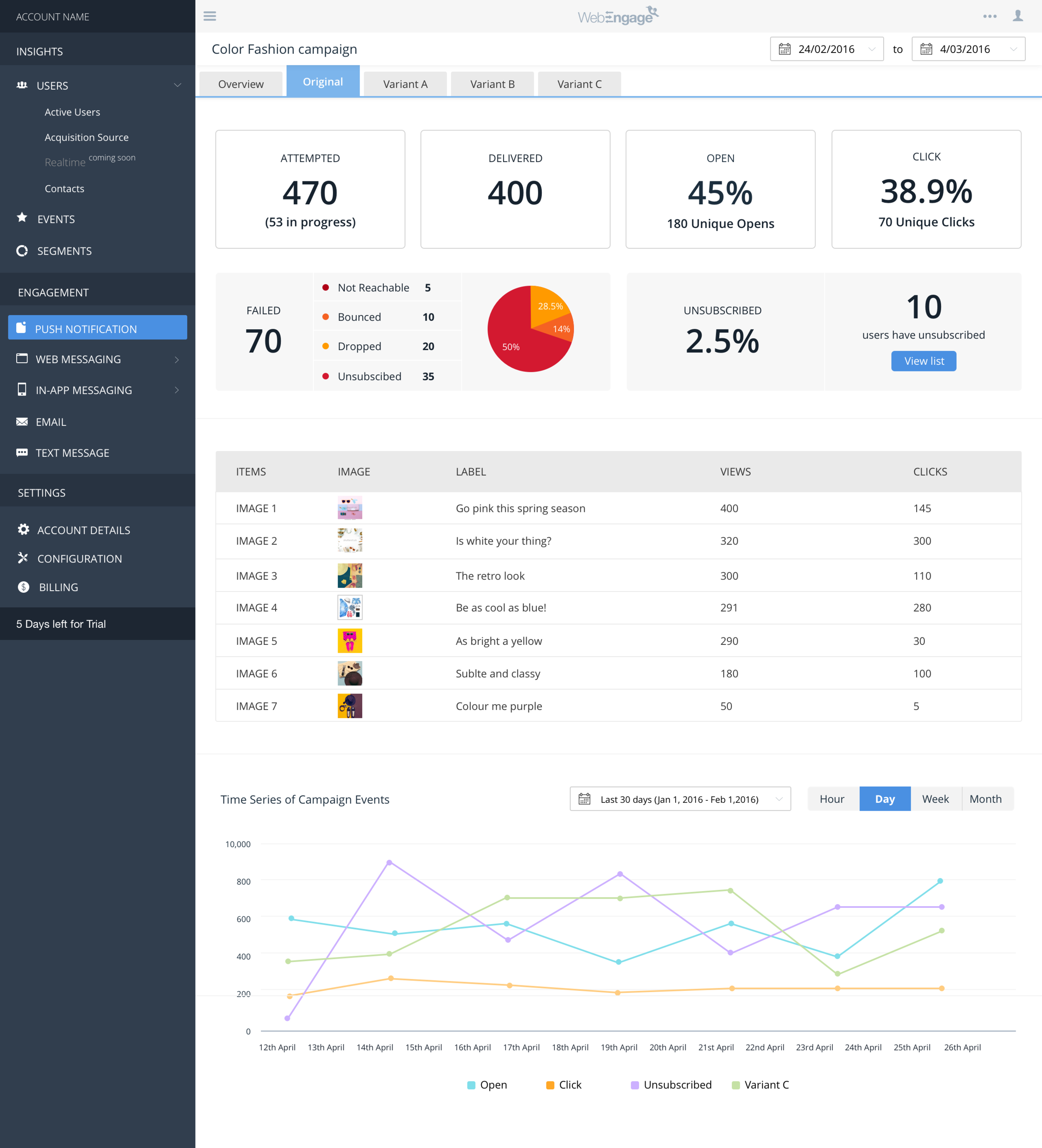
Task: Switch chart granularity to Week
Action: click(x=935, y=798)
